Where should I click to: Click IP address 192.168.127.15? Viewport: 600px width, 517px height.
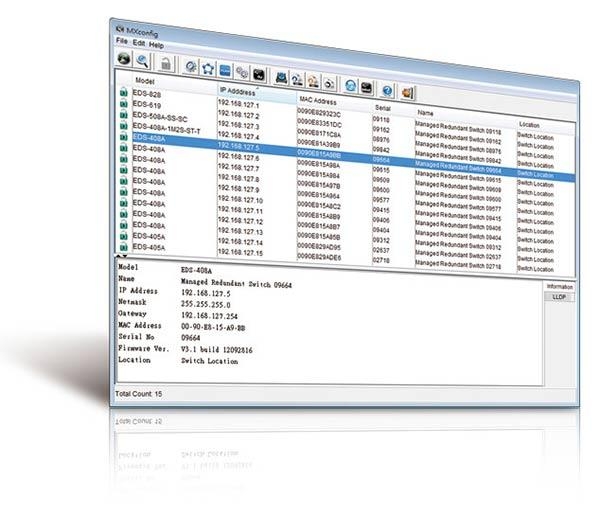point(240,252)
